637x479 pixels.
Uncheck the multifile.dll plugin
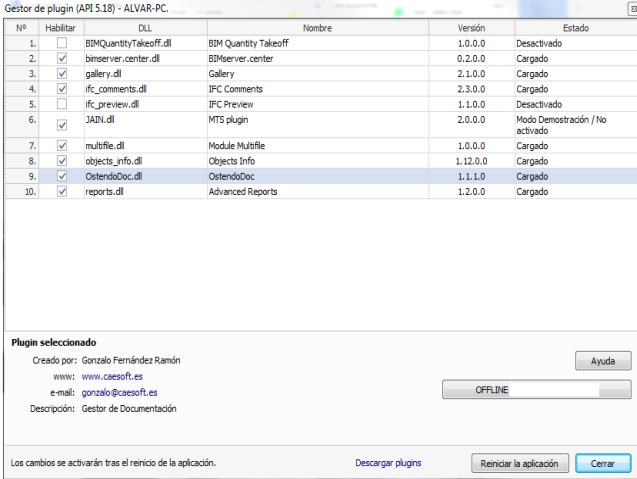[62, 146]
